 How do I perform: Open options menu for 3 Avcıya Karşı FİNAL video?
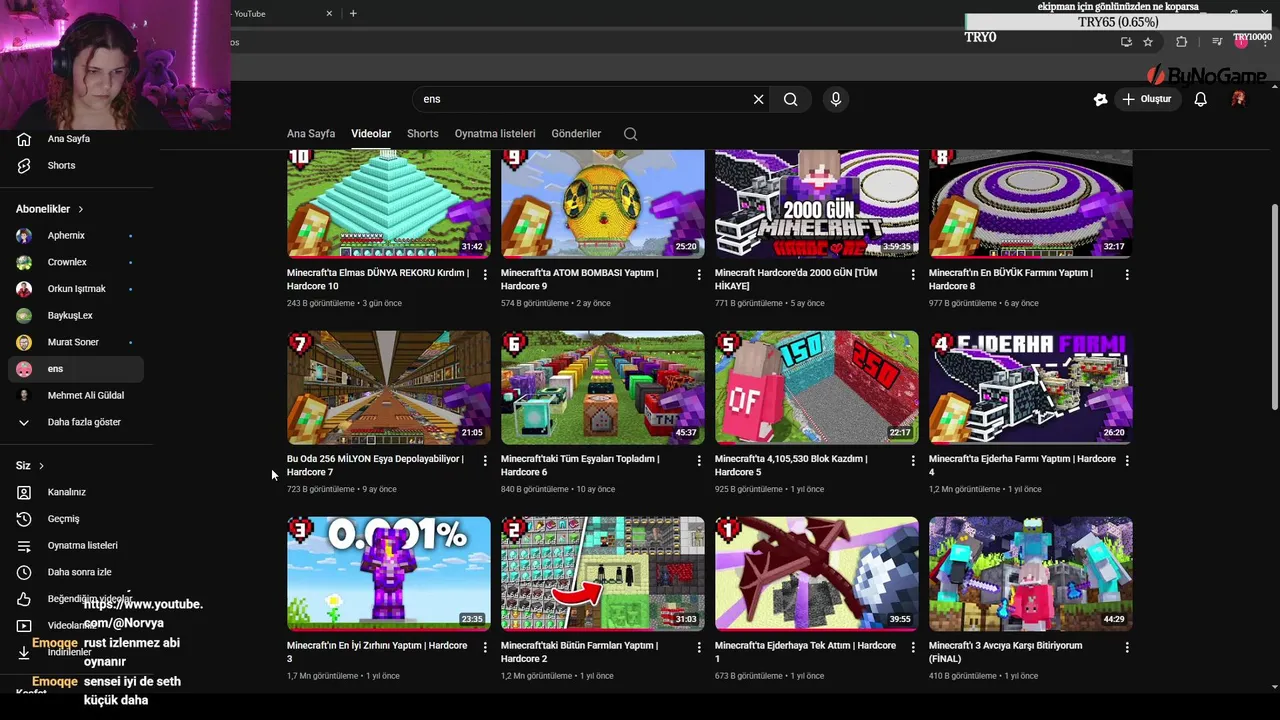coord(1127,647)
